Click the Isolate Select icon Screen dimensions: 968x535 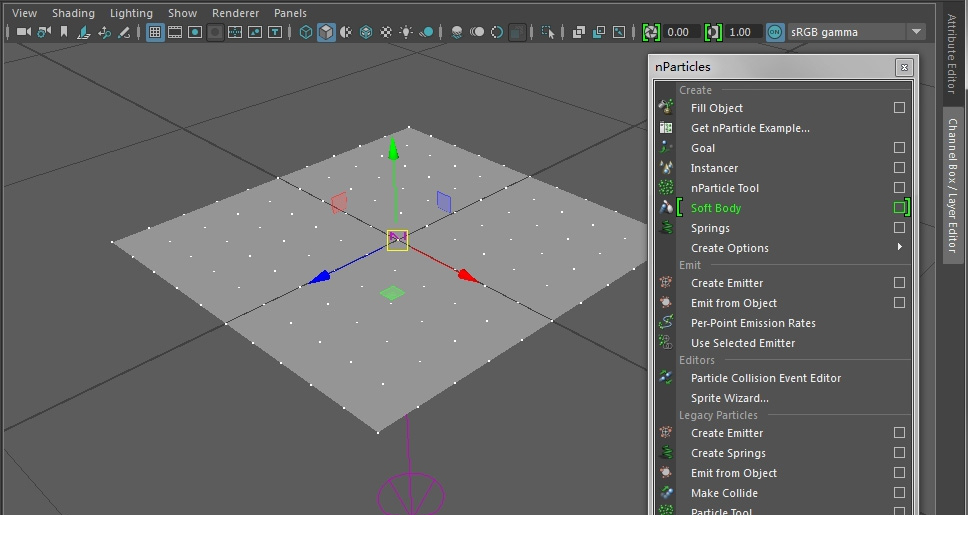tap(548, 32)
